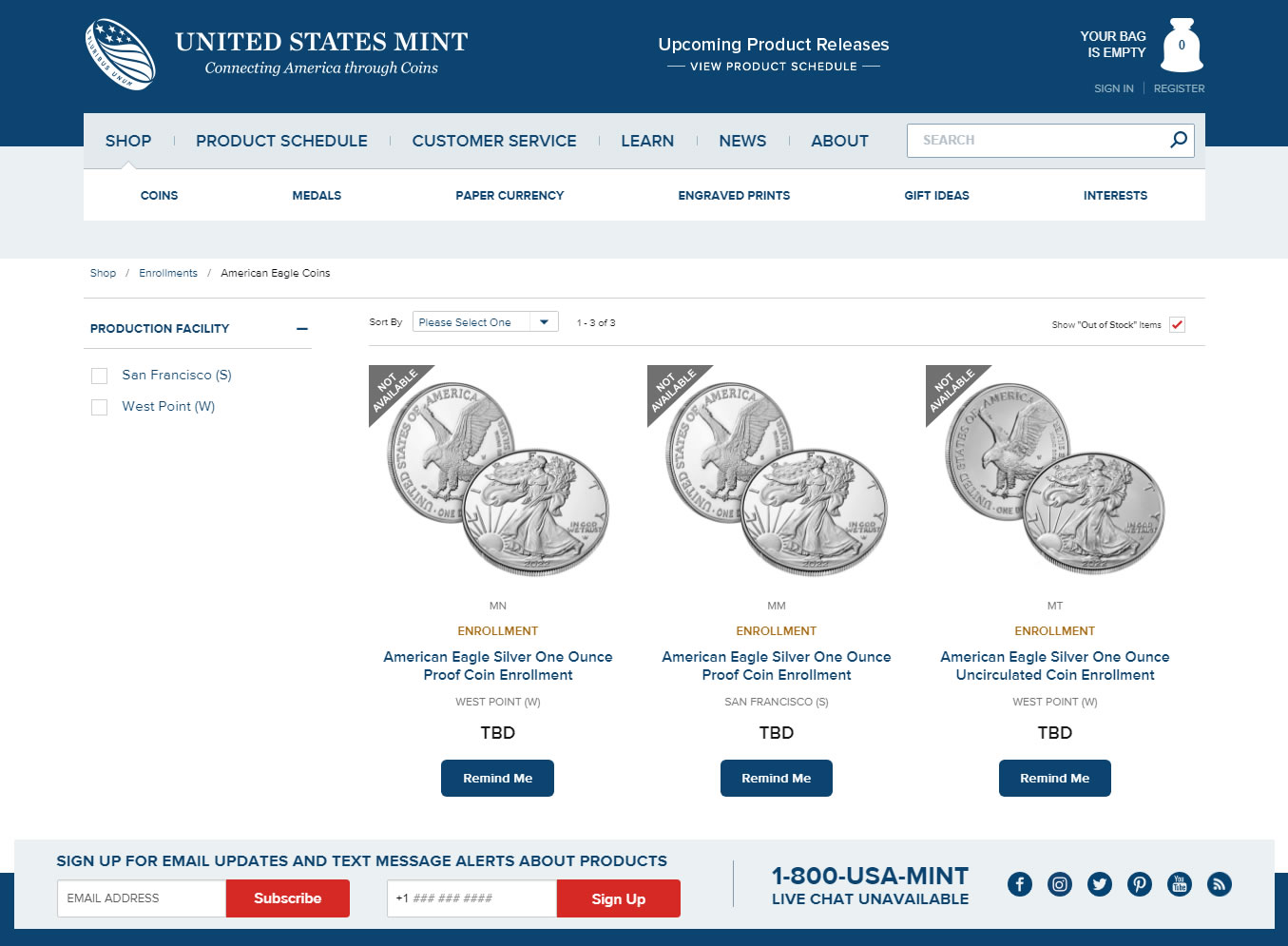Click the United States Mint logo emblem
This screenshot has height=946, width=1288.
click(x=121, y=54)
